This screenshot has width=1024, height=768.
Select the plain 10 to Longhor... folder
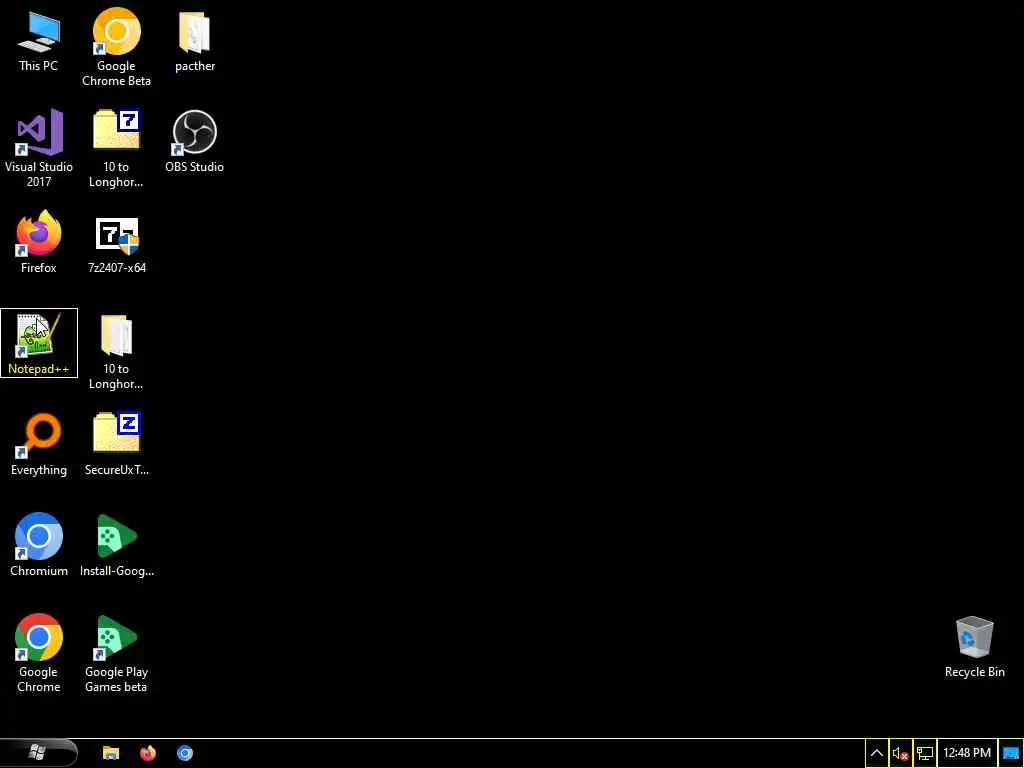[x=116, y=351]
